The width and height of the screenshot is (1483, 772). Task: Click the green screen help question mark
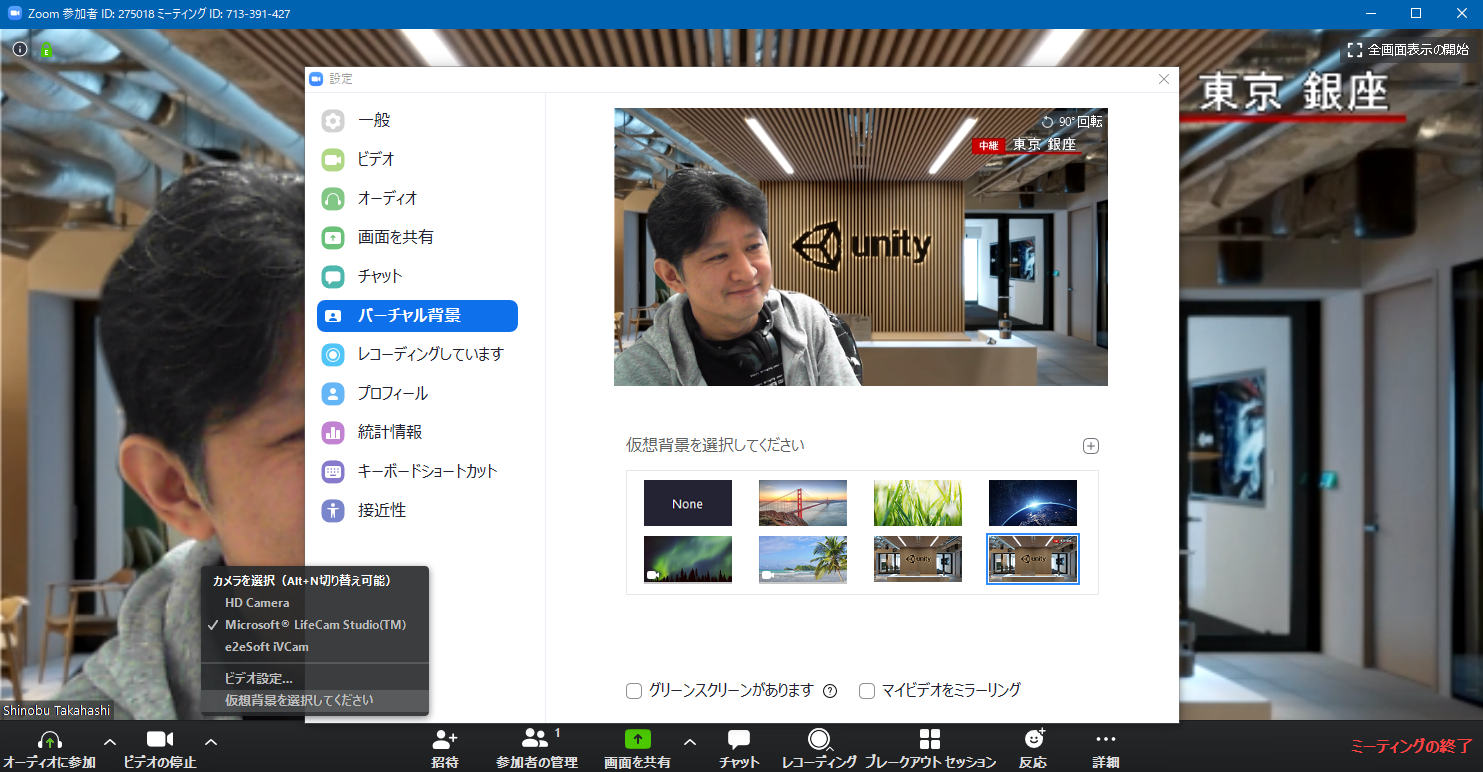click(830, 691)
